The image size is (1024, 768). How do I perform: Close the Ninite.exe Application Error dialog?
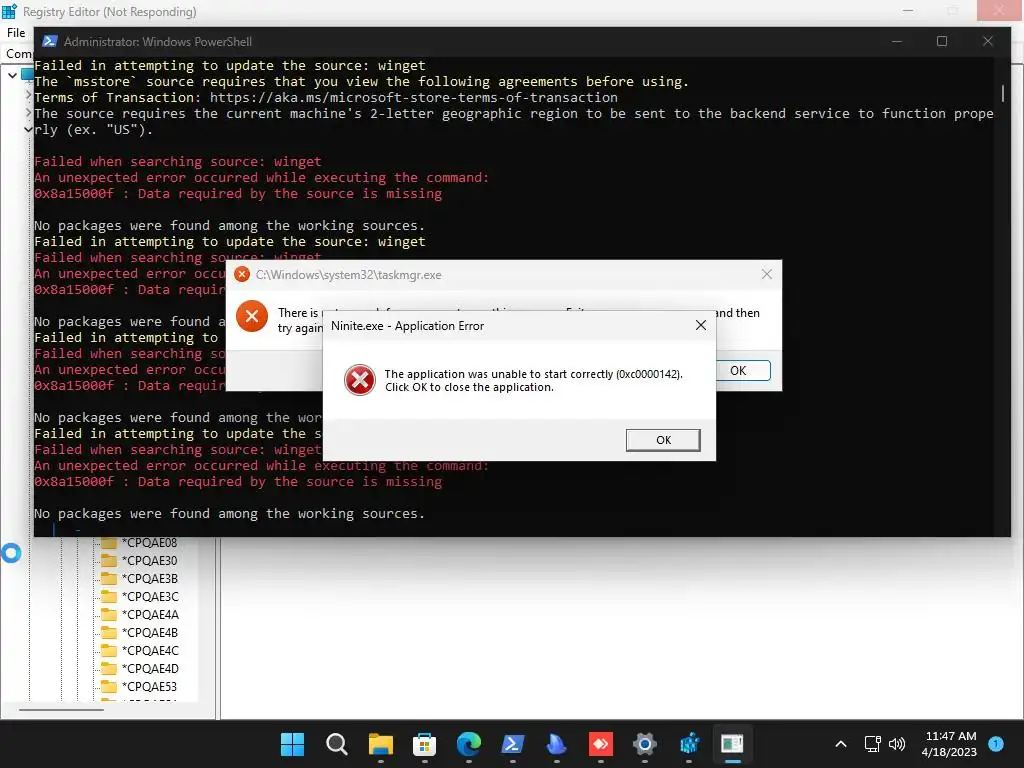(x=701, y=325)
